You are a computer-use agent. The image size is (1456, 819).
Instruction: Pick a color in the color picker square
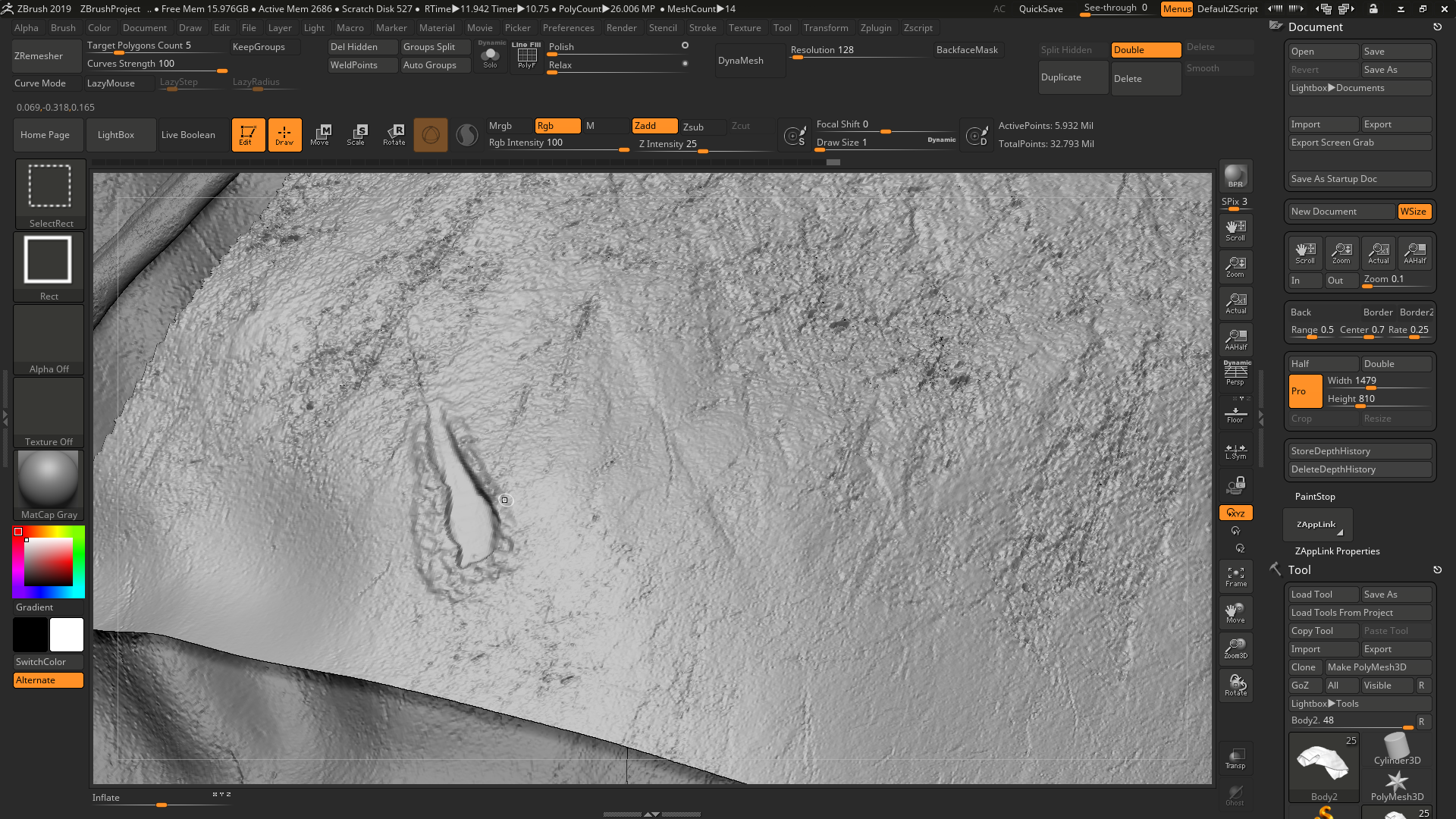click(x=49, y=562)
